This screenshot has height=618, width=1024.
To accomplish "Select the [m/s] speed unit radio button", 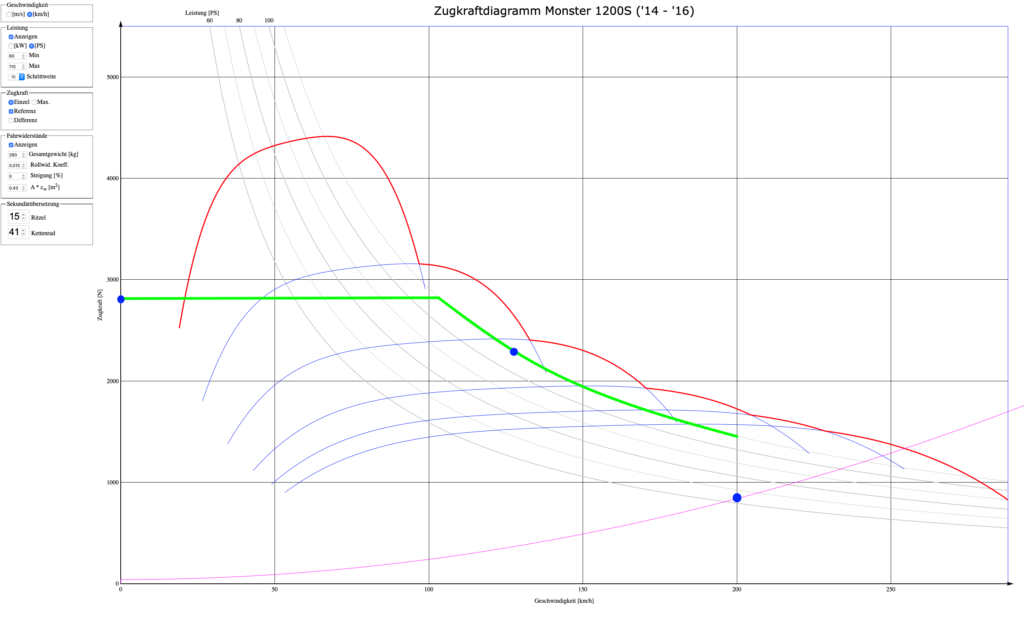I will [x=10, y=15].
